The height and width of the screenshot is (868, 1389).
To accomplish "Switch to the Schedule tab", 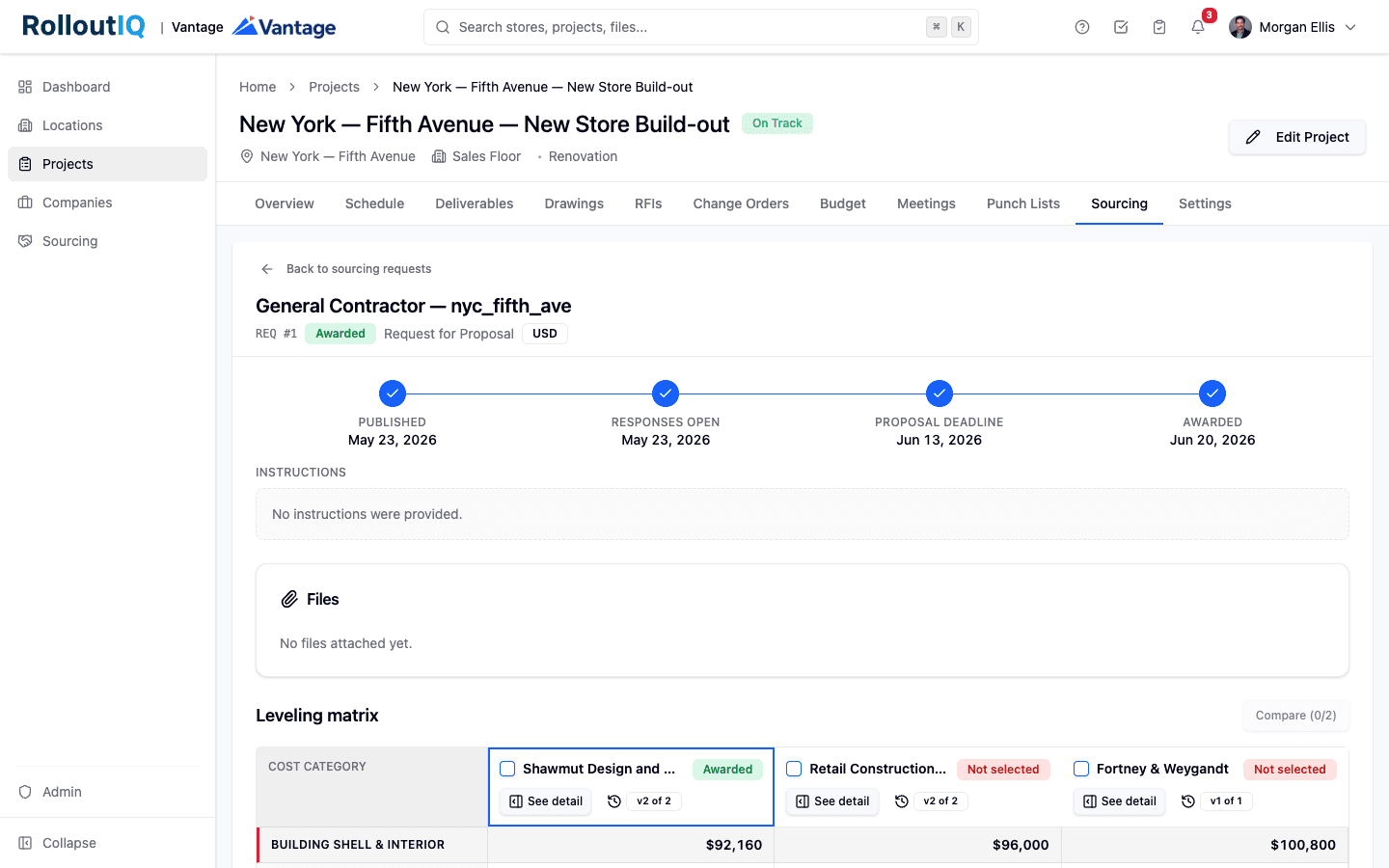I will (x=374, y=203).
